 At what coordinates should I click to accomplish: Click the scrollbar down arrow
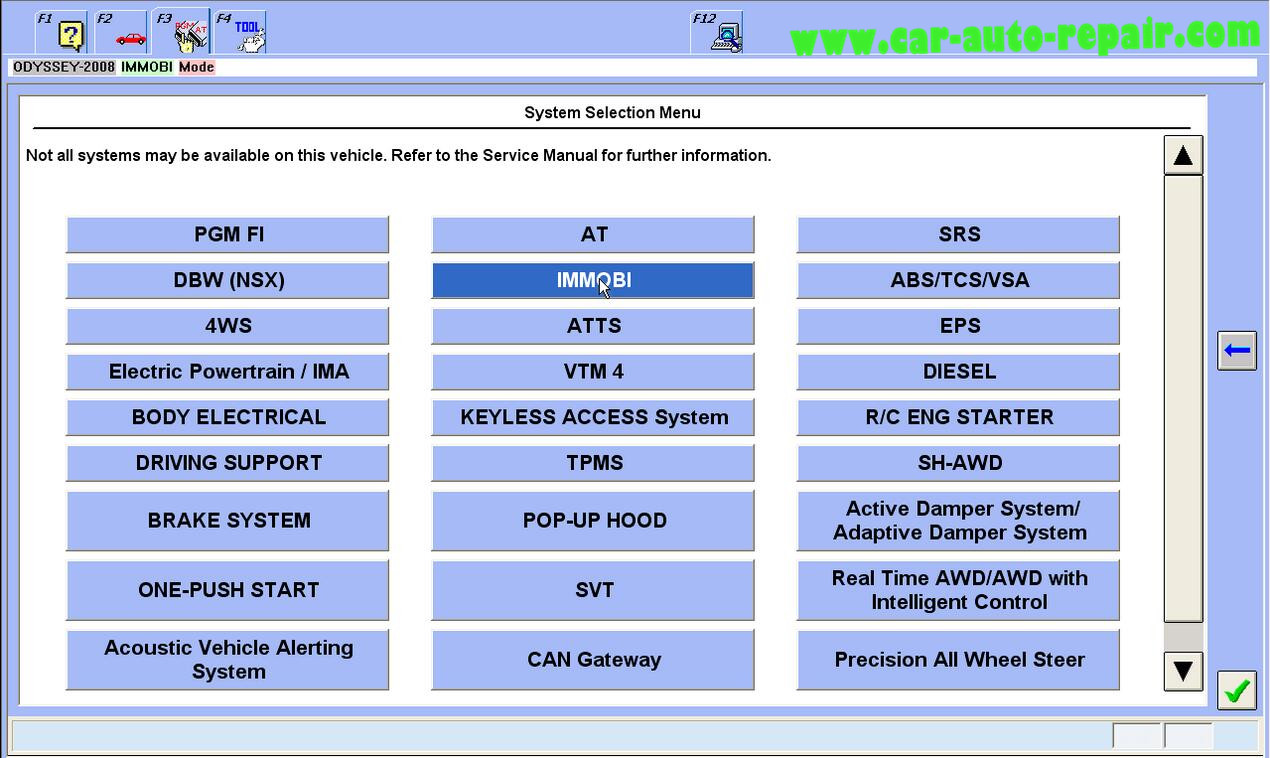pos(1183,672)
